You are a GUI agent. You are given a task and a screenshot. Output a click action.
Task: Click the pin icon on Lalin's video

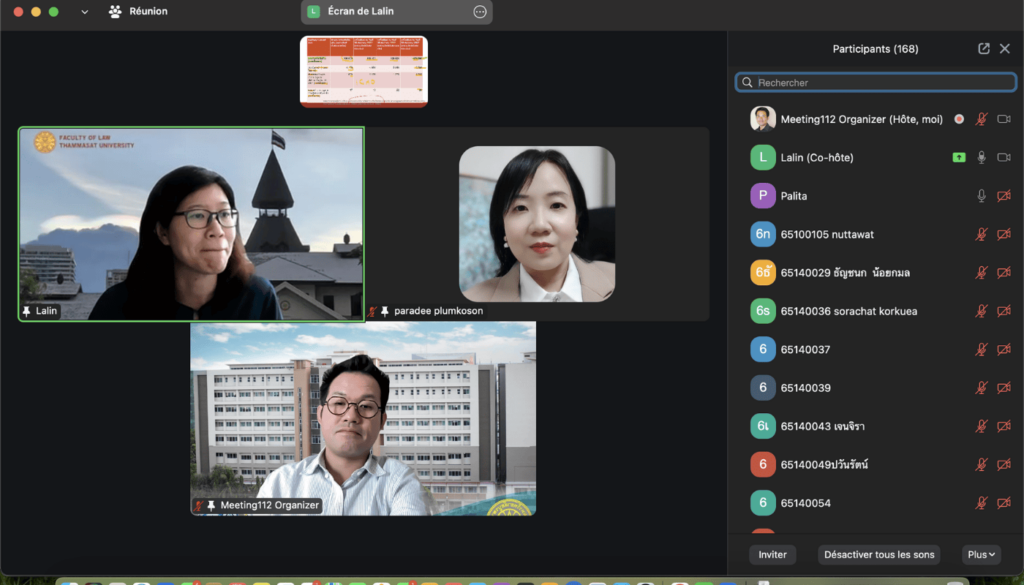pos(27,312)
